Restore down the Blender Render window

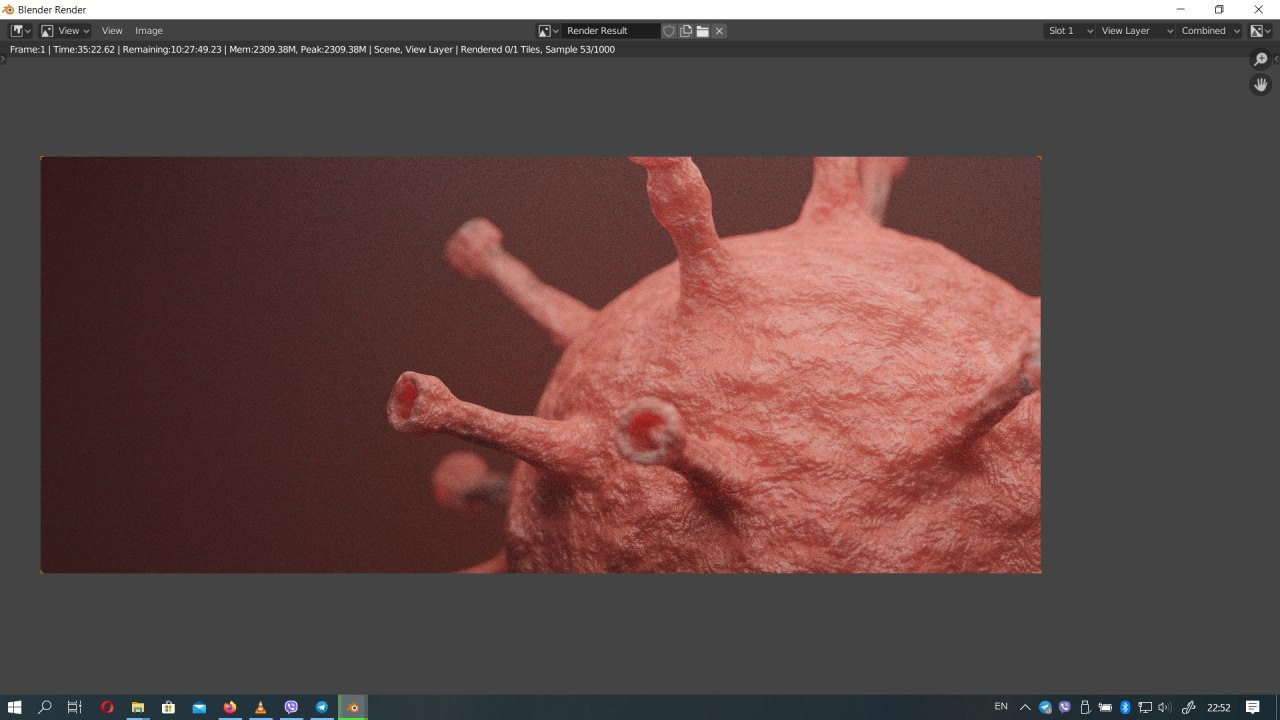1219,9
